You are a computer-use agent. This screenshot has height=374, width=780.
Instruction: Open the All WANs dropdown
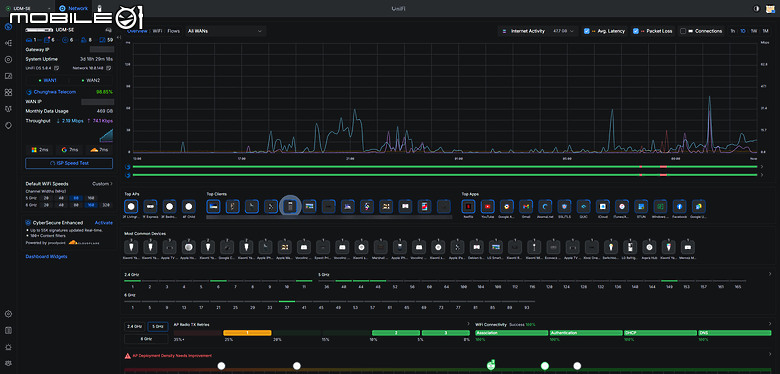click(x=225, y=31)
